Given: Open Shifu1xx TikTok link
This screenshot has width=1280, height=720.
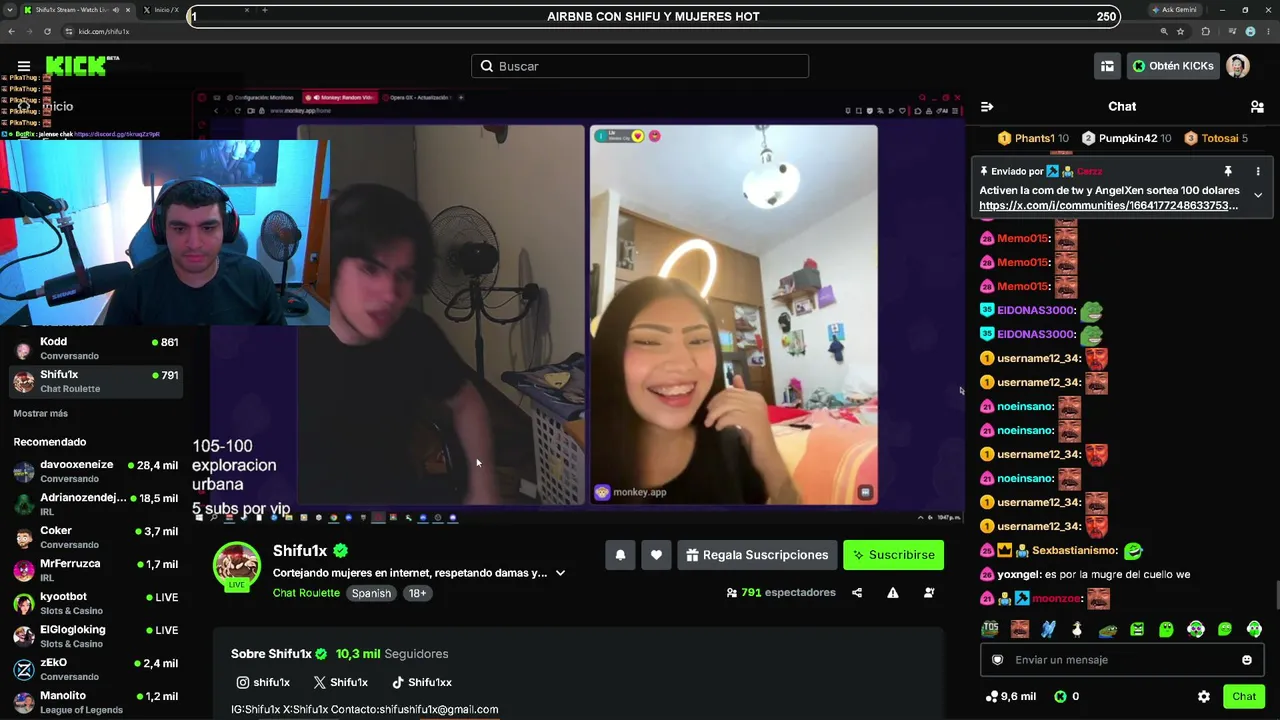Looking at the screenshot, I should 421,682.
